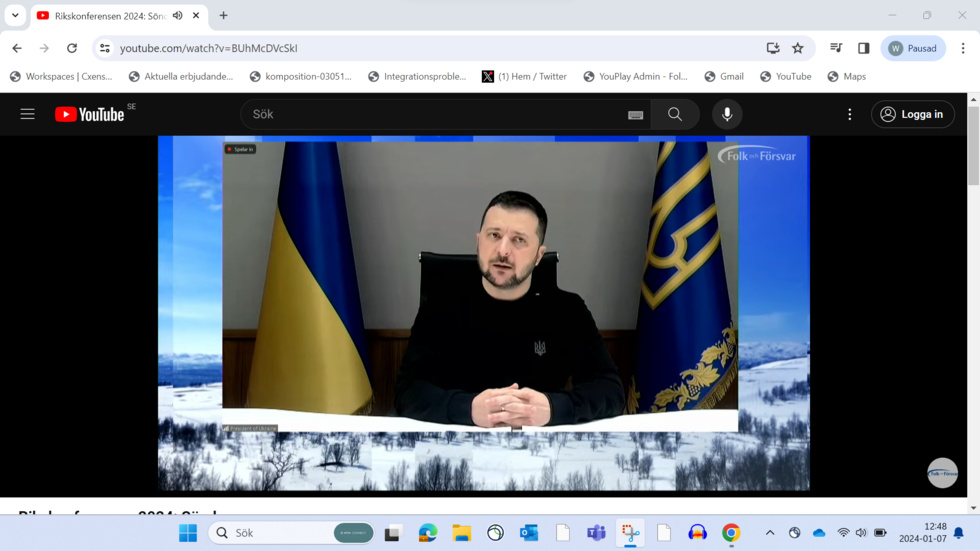Open the Integrationsproble bookmark
980x551 pixels.
418,76
